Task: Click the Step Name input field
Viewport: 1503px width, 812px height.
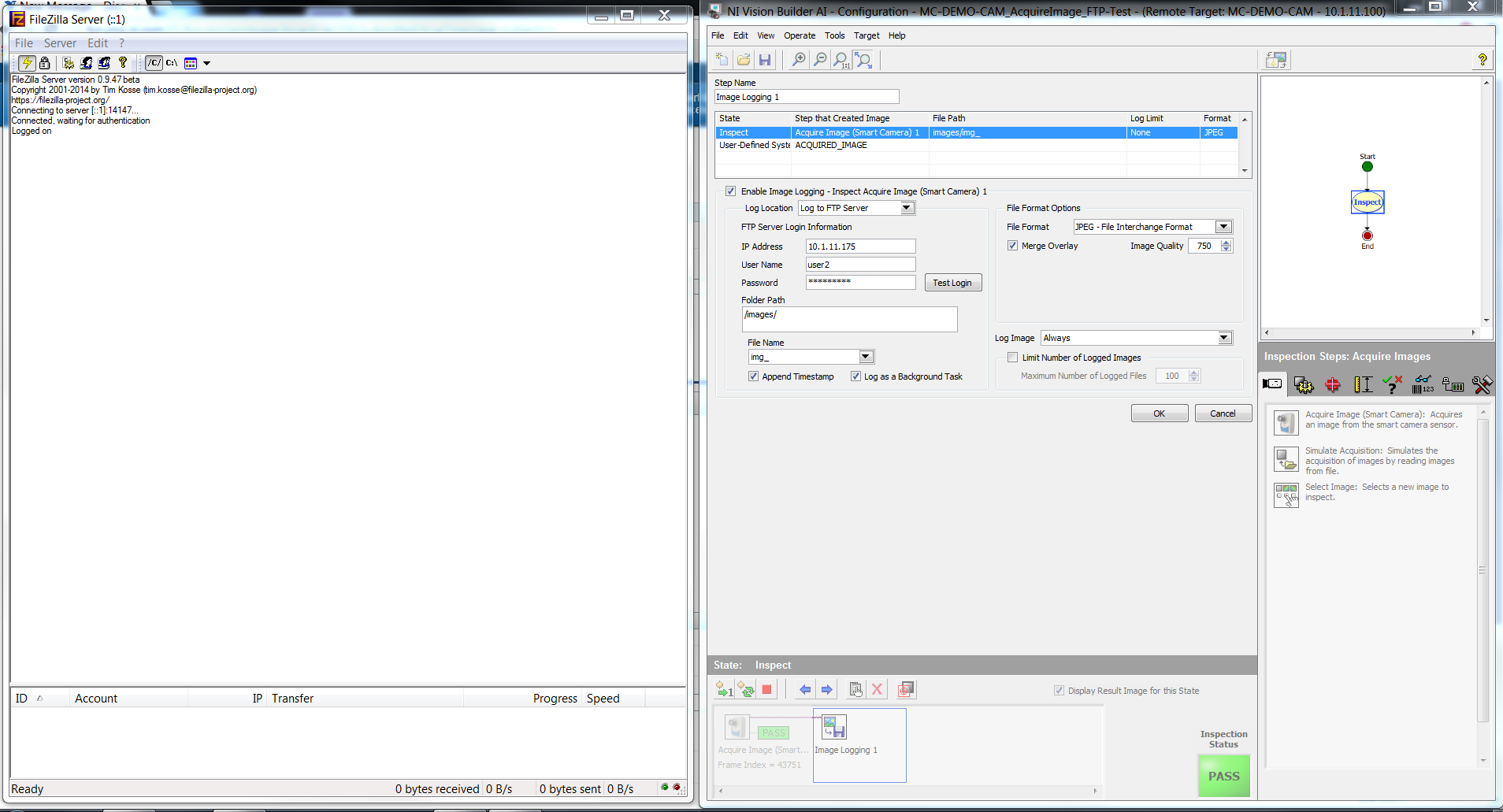Action: 807,97
